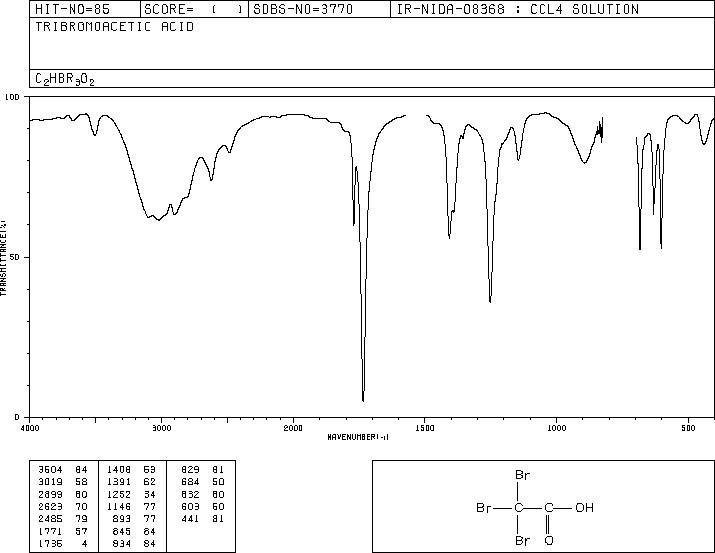The height and width of the screenshot is (553, 715).
Task: Click the 1252 peak minimum in spectrum
Action: 490,301
